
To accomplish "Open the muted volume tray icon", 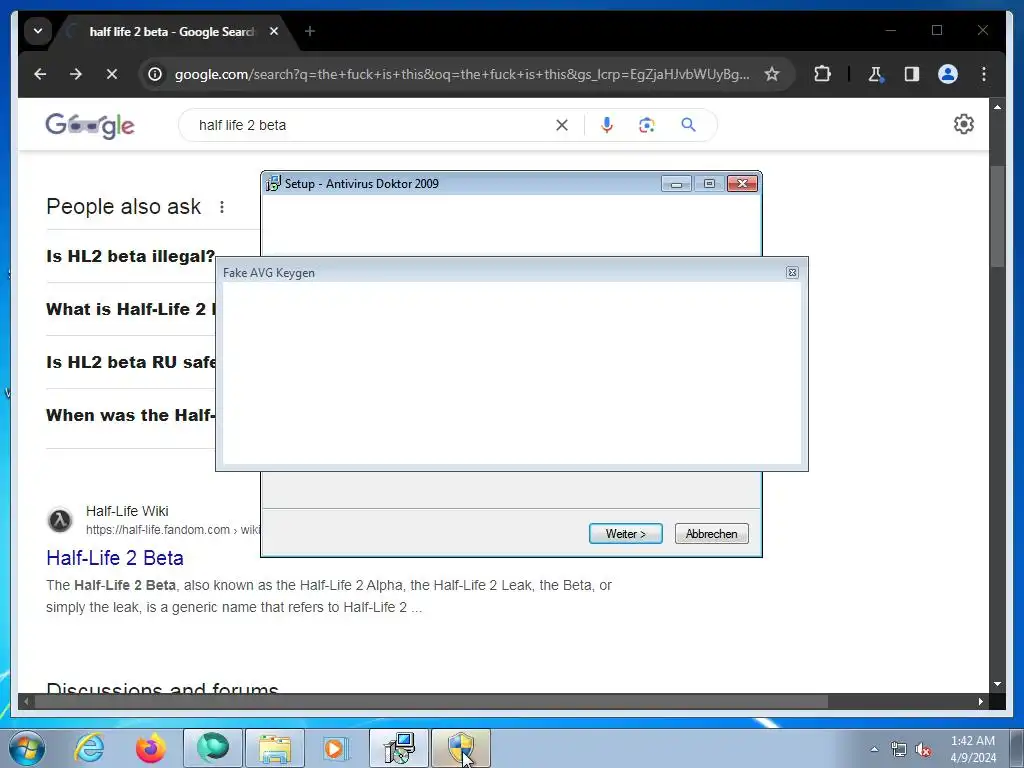I will [x=923, y=749].
